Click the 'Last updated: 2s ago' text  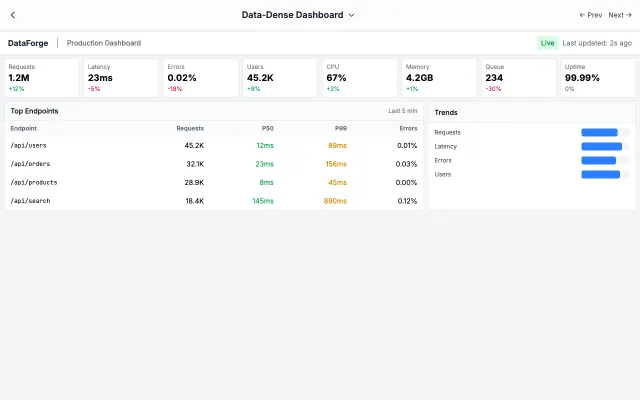pyautogui.click(x=597, y=43)
